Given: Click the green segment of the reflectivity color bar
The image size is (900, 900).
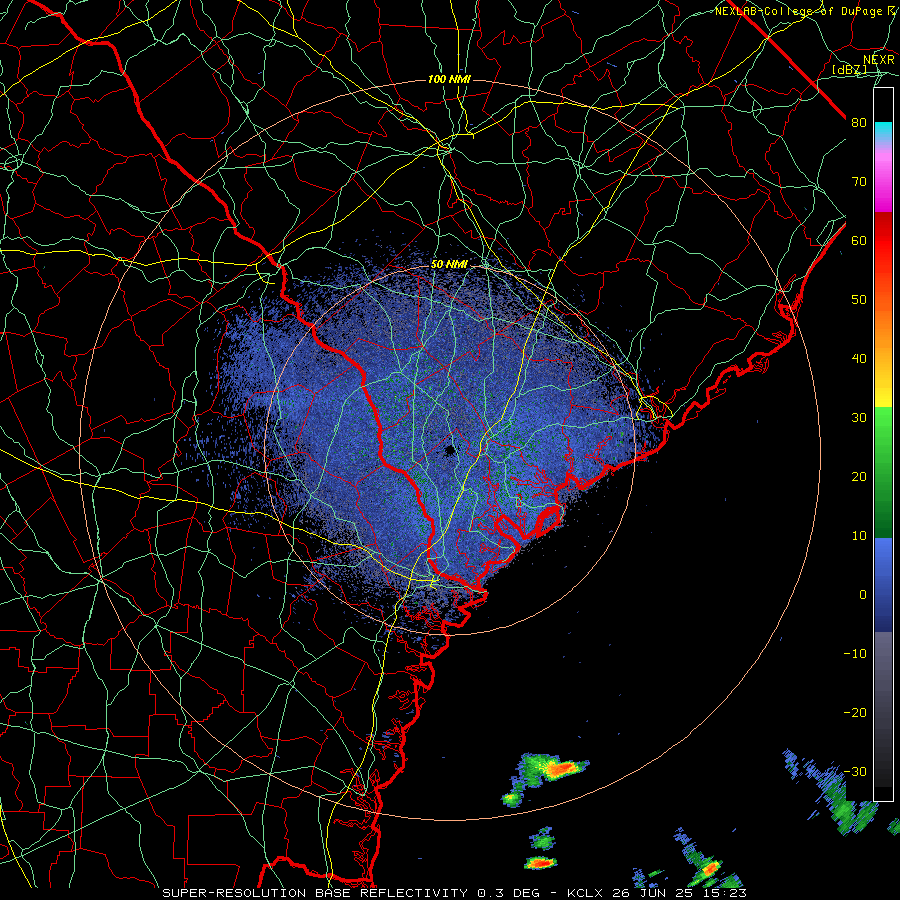Looking at the screenshot, I should (883, 471).
